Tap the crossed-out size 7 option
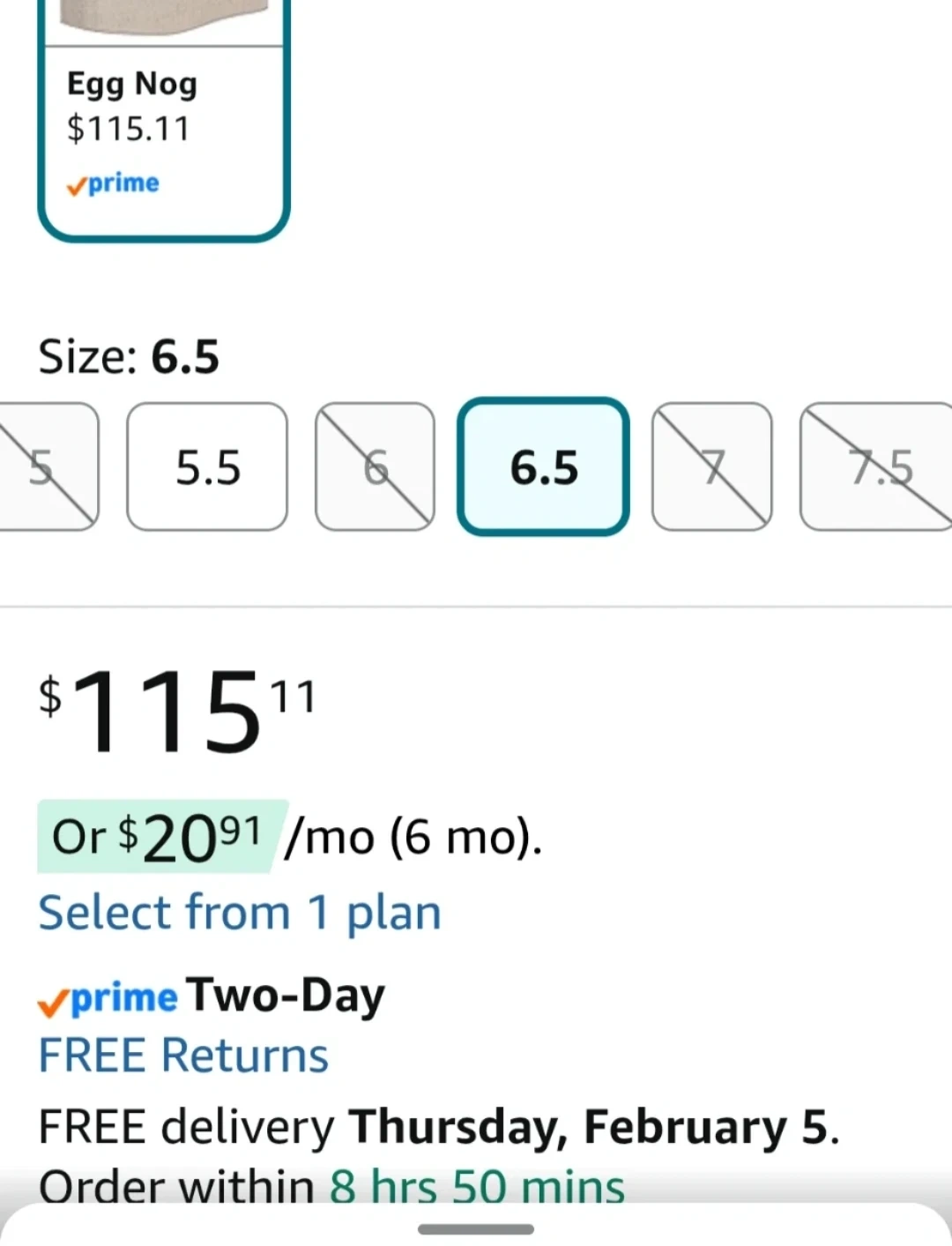Image resolution: width=952 pixels, height=1246 pixels. [x=711, y=466]
